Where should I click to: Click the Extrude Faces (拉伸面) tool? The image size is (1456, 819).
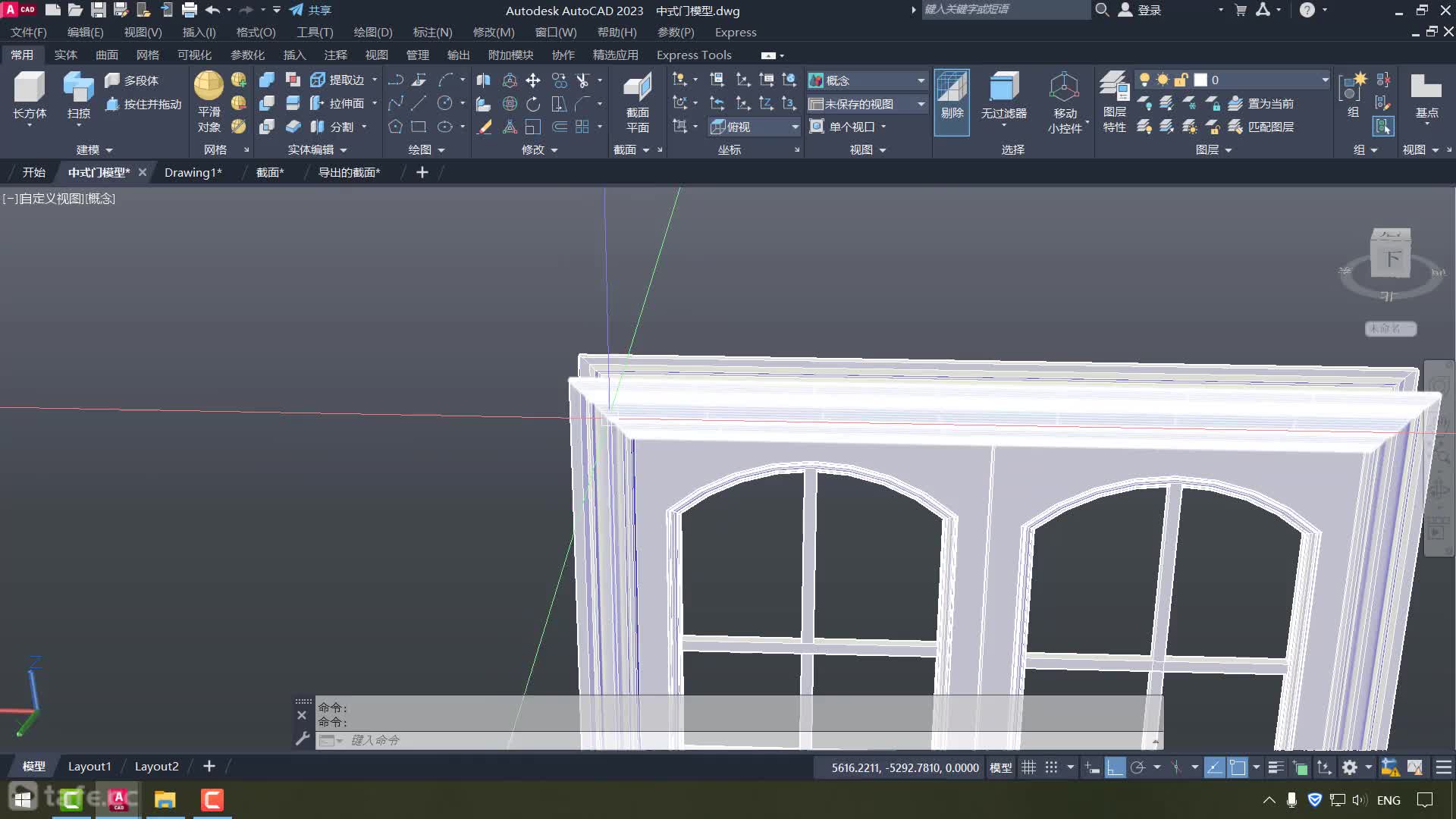[x=338, y=103]
